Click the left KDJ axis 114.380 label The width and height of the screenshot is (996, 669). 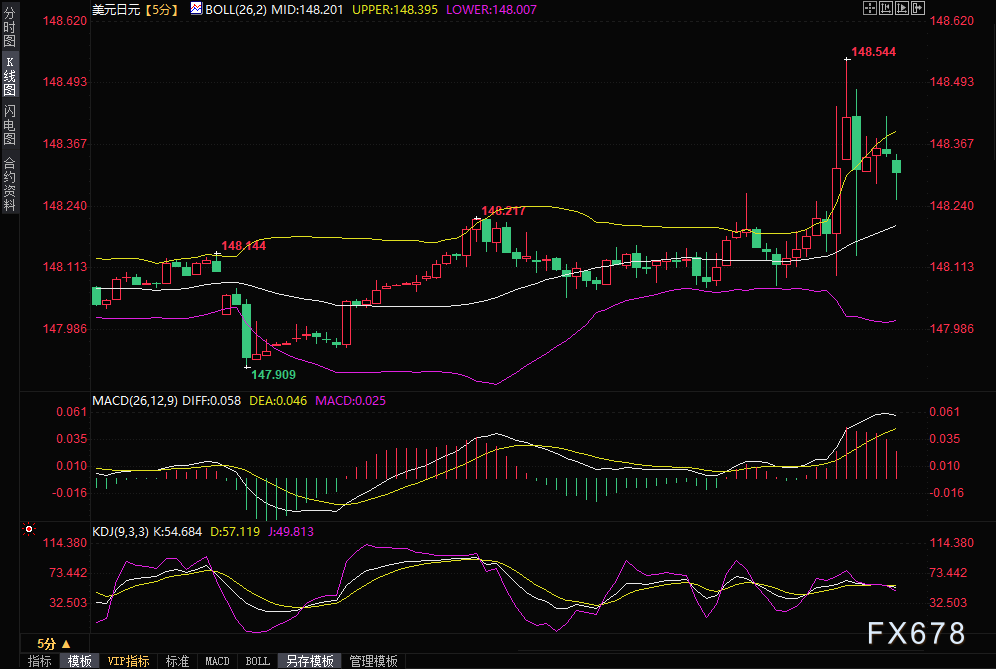click(x=65, y=543)
